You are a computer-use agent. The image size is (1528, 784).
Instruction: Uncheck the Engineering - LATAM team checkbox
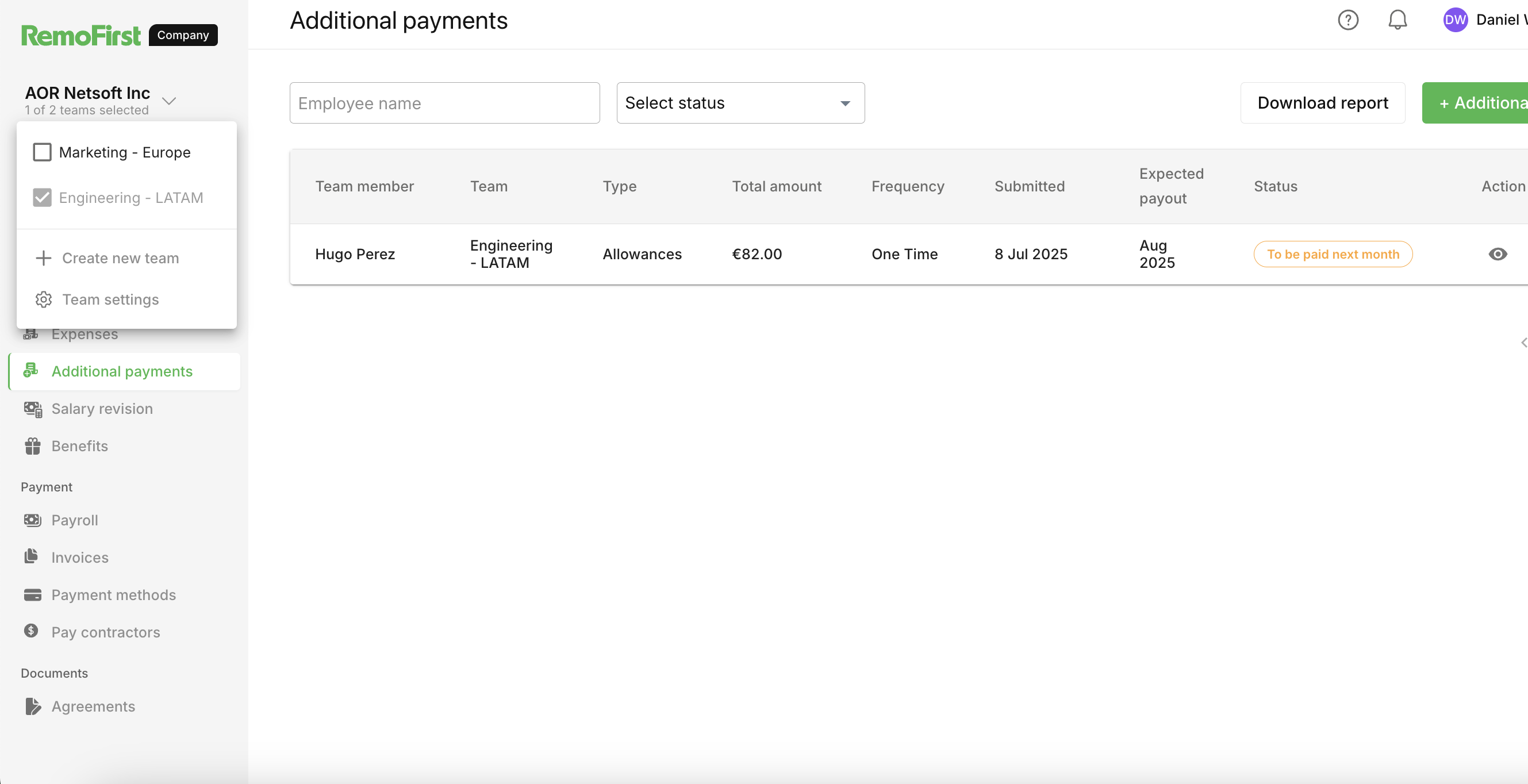coord(42,198)
